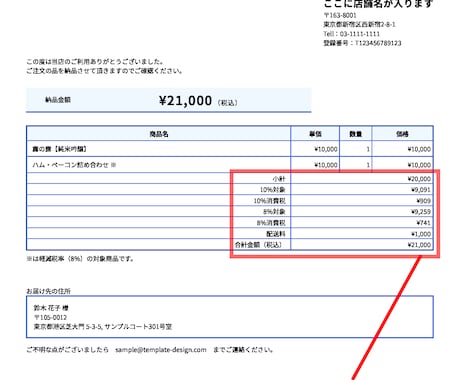Click the '配送料' label
The image size is (460, 380).
(276, 234)
